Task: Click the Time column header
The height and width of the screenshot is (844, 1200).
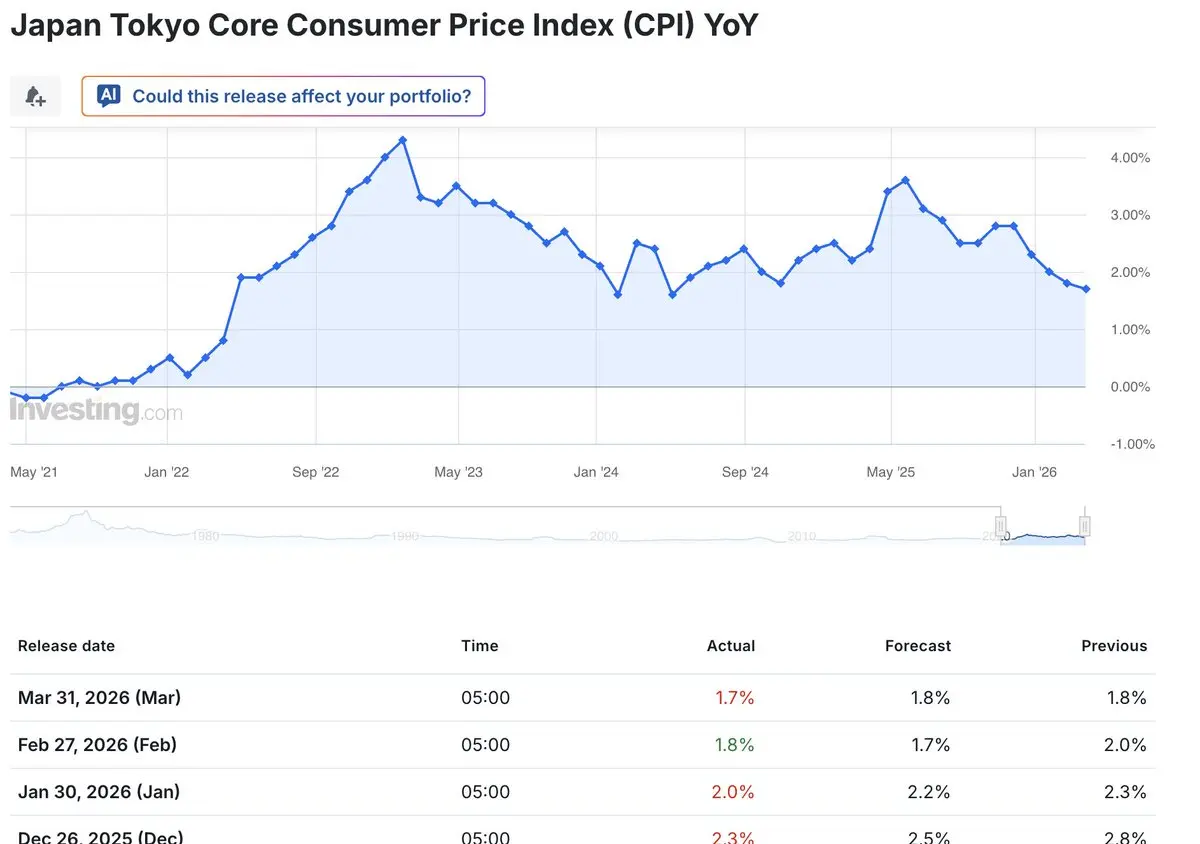Action: click(x=480, y=646)
